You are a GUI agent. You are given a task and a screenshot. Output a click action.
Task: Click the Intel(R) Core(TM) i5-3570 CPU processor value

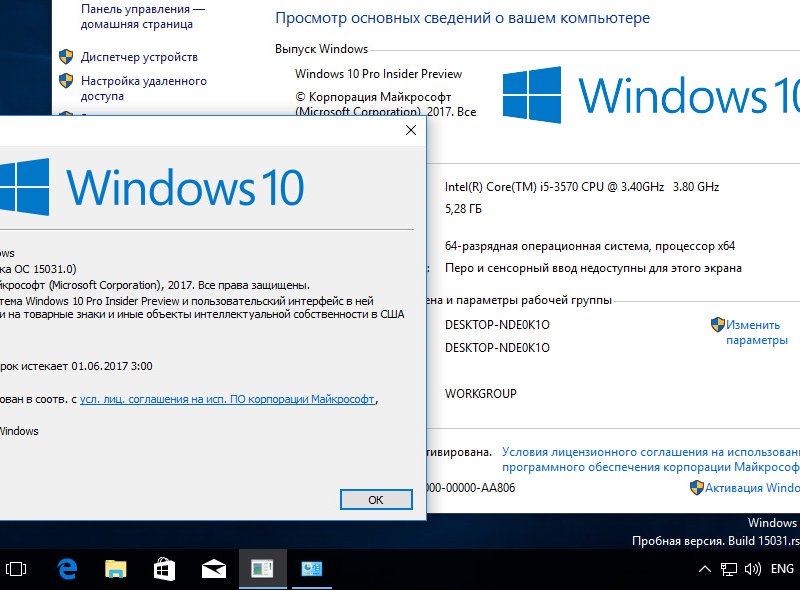click(x=582, y=187)
